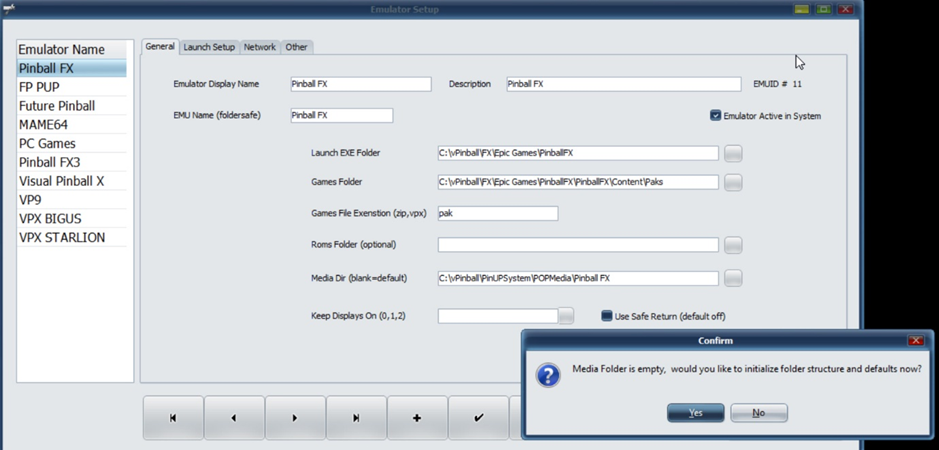This screenshot has height=450, width=939.
Task: Maximize the Emulator Setup window
Action: click(823, 9)
